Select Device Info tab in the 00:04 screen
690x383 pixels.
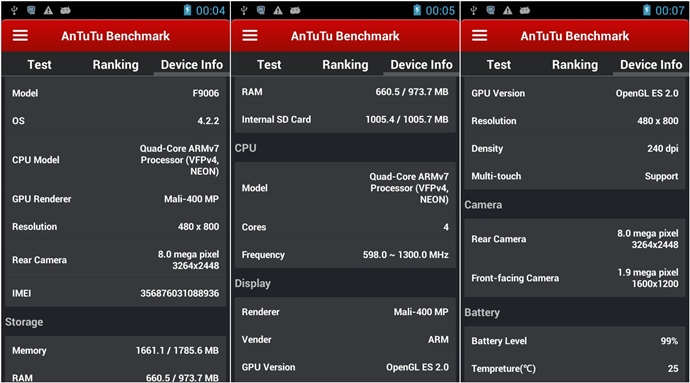coord(192,65)
